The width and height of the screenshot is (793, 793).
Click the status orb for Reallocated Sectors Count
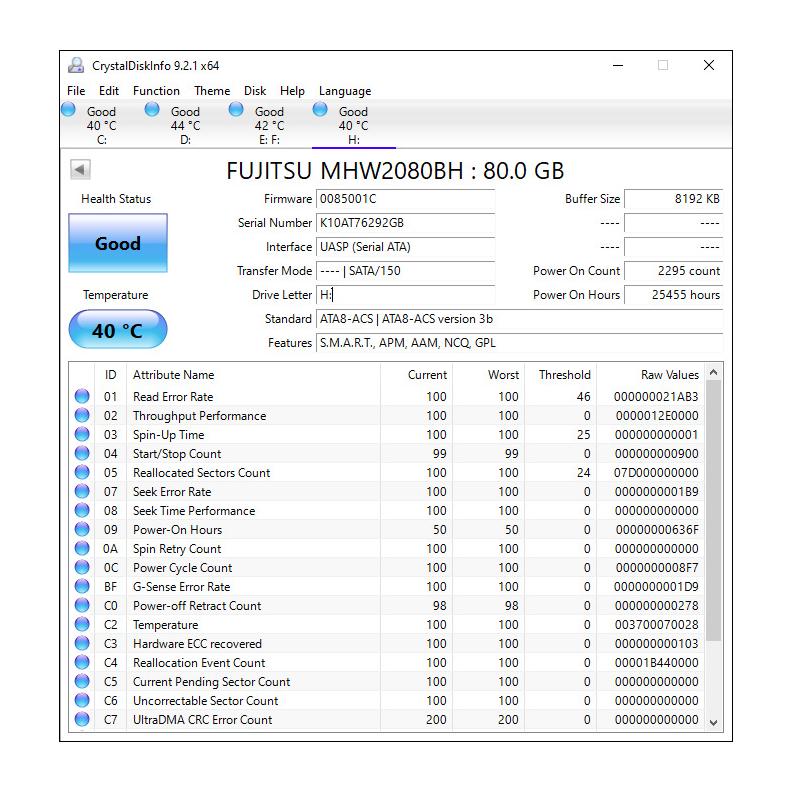coord(82,473)
